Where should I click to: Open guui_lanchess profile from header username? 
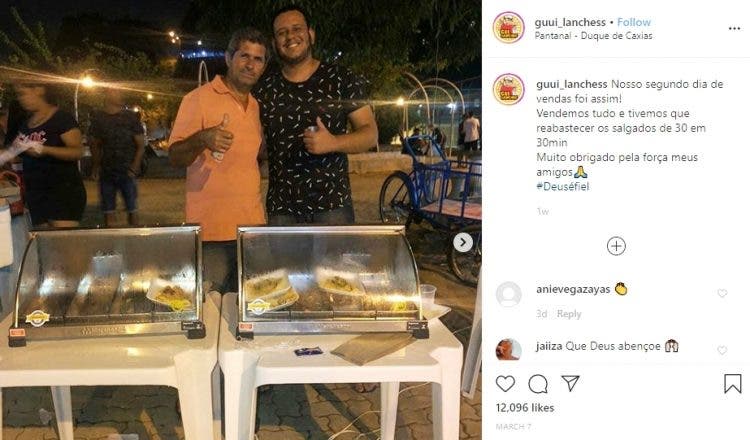coord(570,22)
